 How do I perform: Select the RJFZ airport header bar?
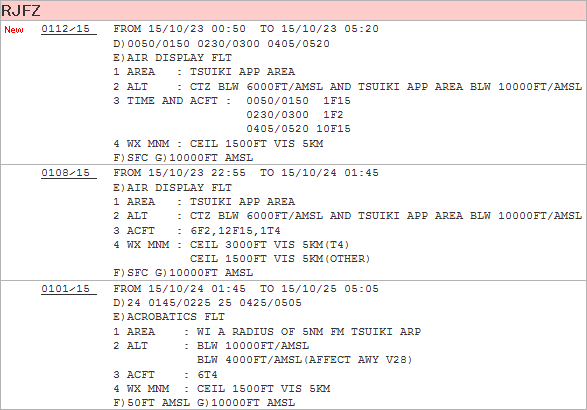pyautogui.click(x=294, y=10)
